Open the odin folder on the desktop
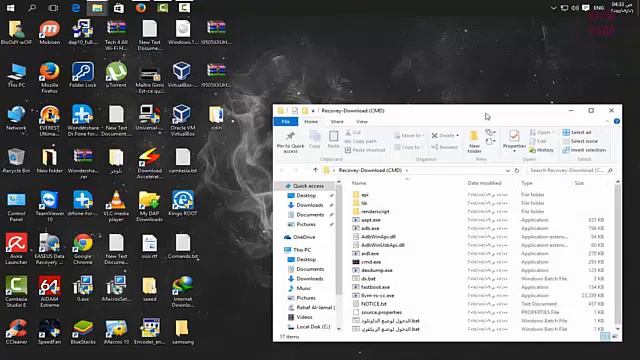Viewport: 640px width, 360px height. [216, 118]
